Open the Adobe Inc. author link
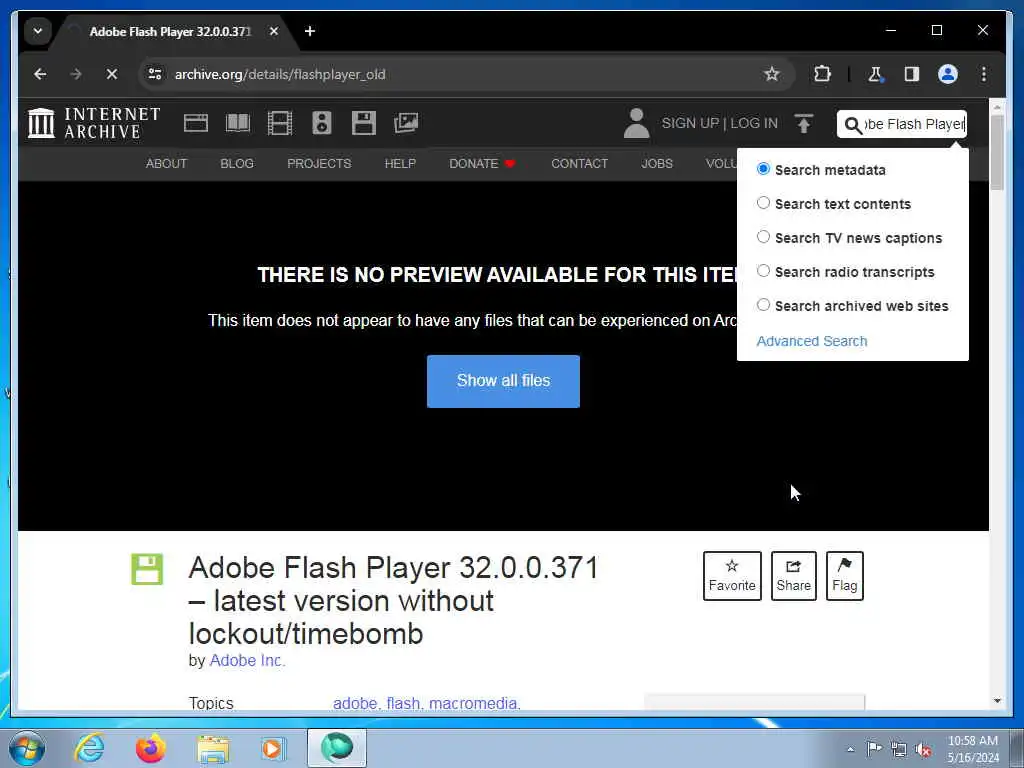This screenshot has height=768, width=1024. point(247,660)
